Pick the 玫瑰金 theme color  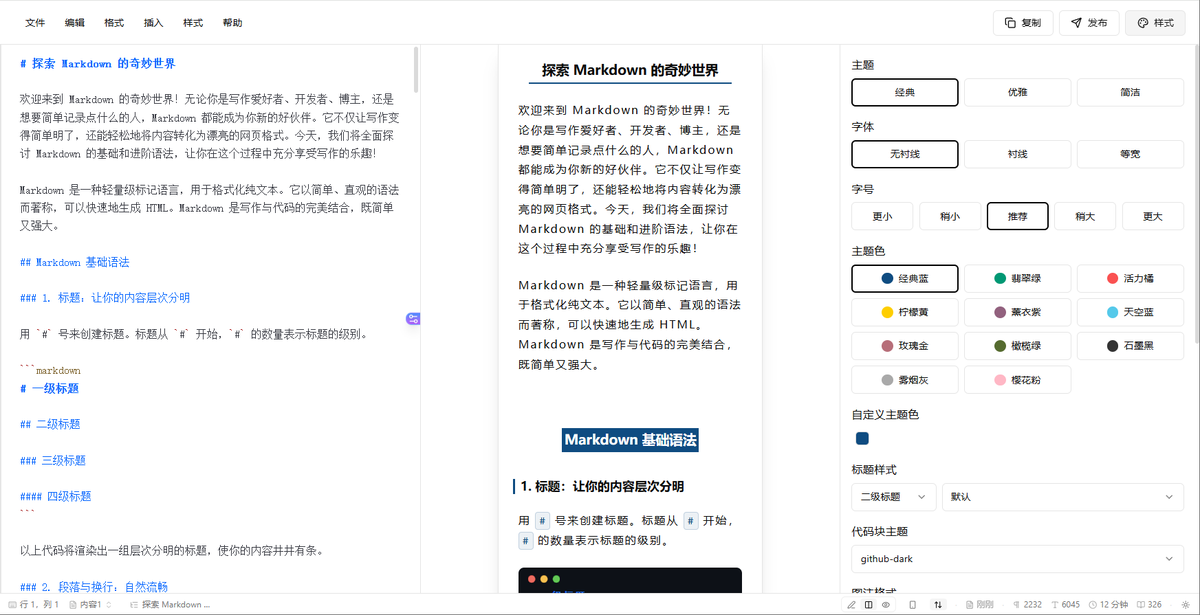click(x=905, y=346)
